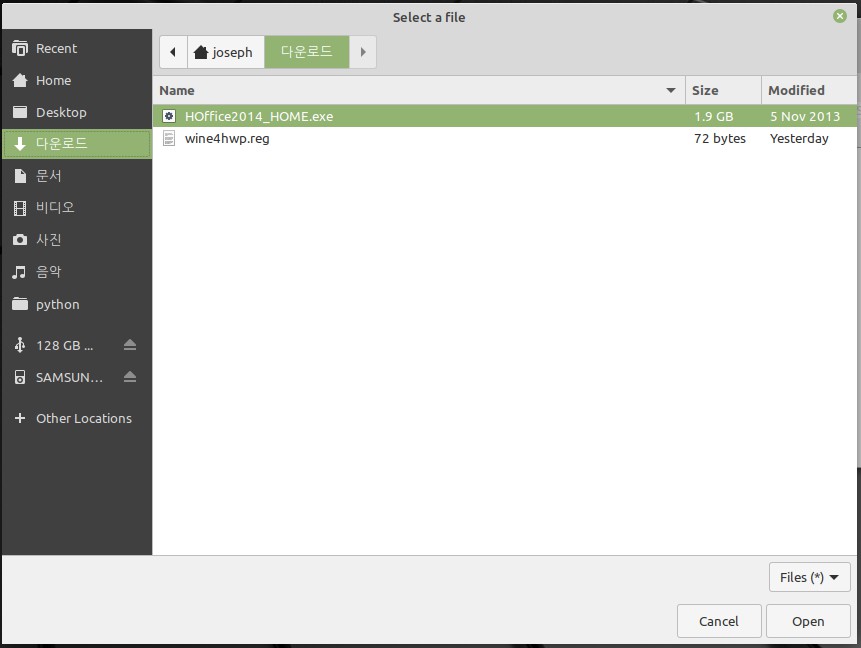Click the Cancel button
861x648 pixels.
click(x=719, y=621)
